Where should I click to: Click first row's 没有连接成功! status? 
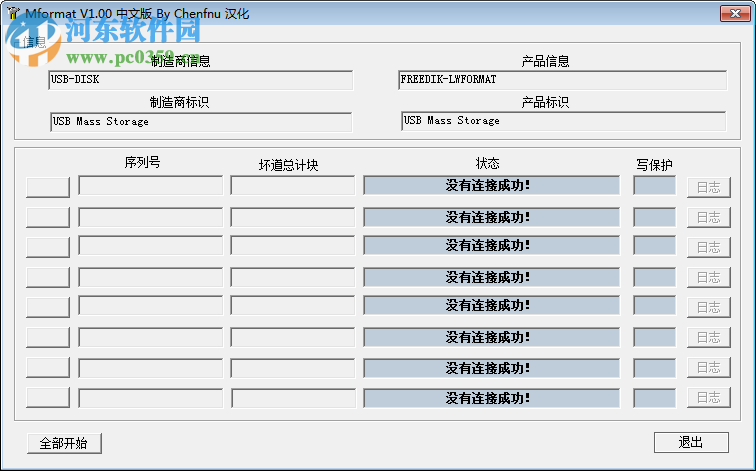[x=491, y=186]
